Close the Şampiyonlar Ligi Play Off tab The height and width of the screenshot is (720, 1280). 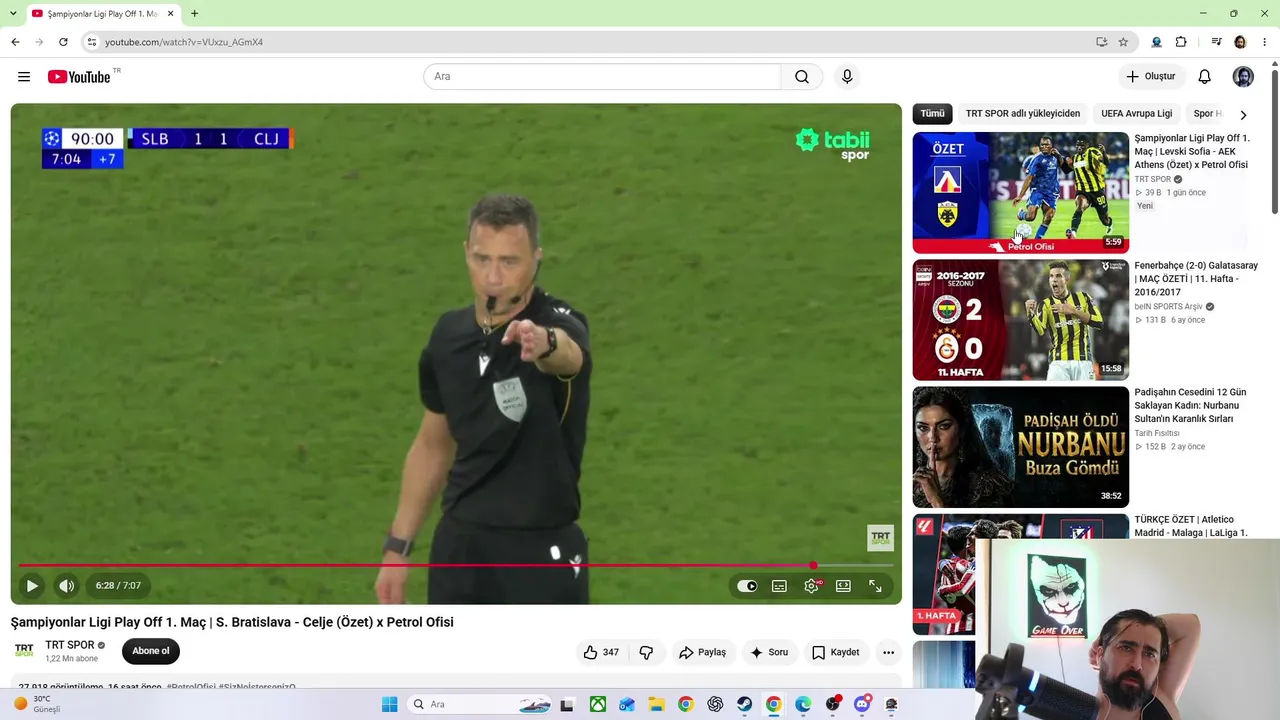click(x=171, y=14)
